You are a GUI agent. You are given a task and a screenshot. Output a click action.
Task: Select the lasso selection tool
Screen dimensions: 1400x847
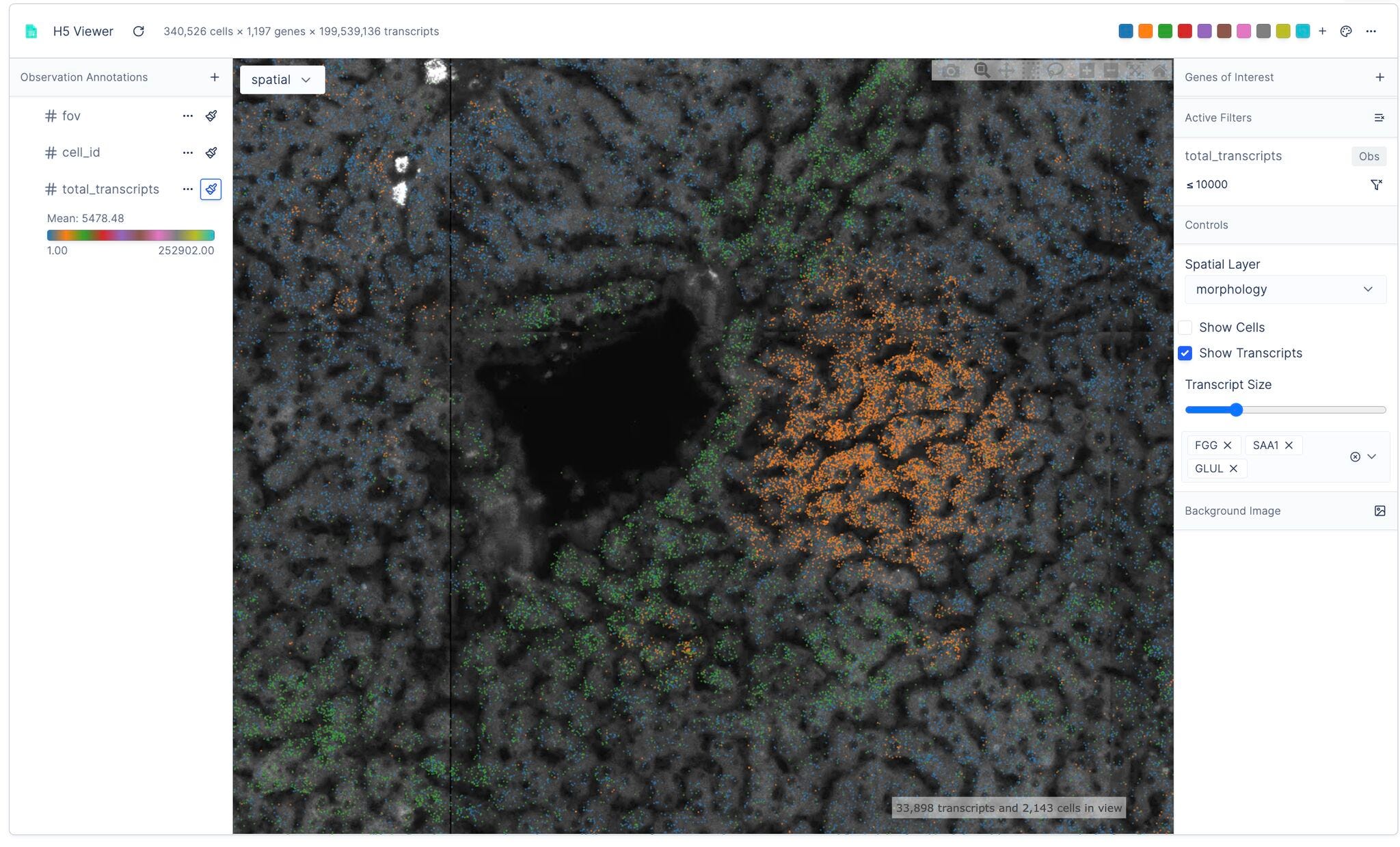(1055, 70)
